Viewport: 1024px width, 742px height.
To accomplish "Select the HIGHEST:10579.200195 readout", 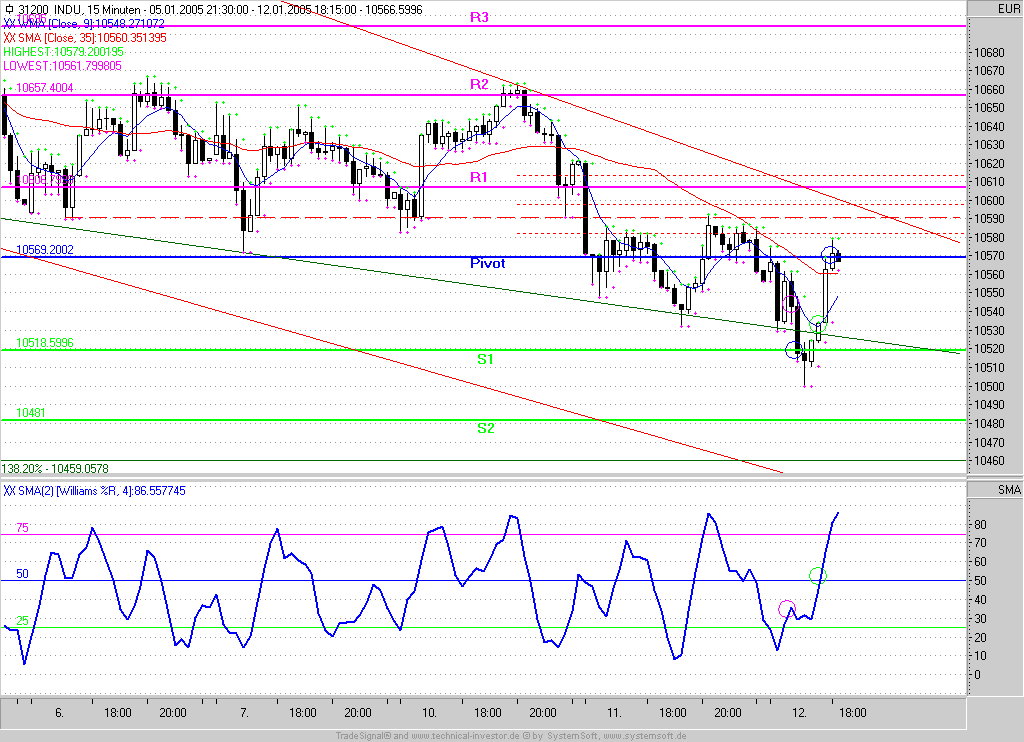I will click(x=63, y=52).
